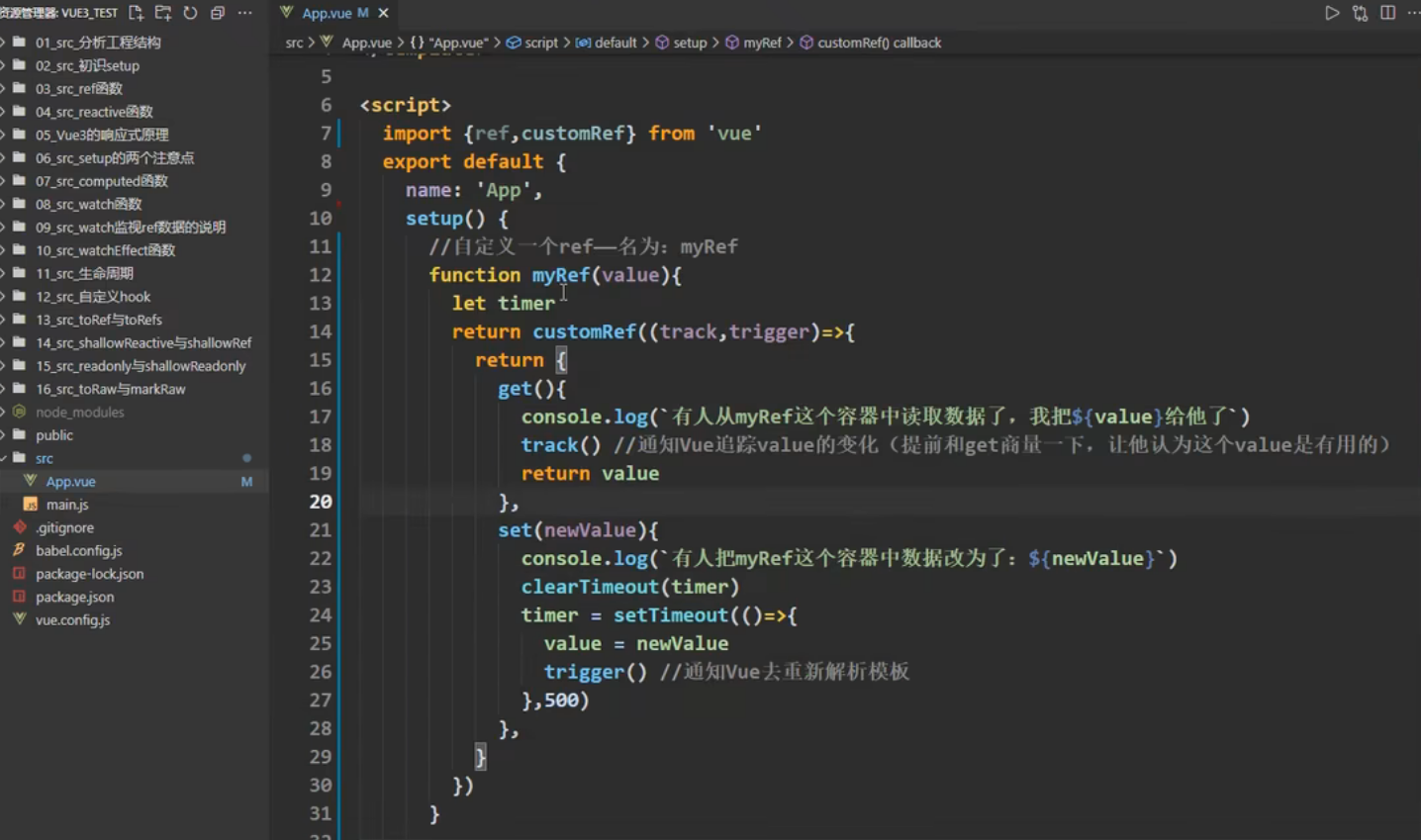
Task: Click breadcrumb default segment
Action: coord(616,43)
